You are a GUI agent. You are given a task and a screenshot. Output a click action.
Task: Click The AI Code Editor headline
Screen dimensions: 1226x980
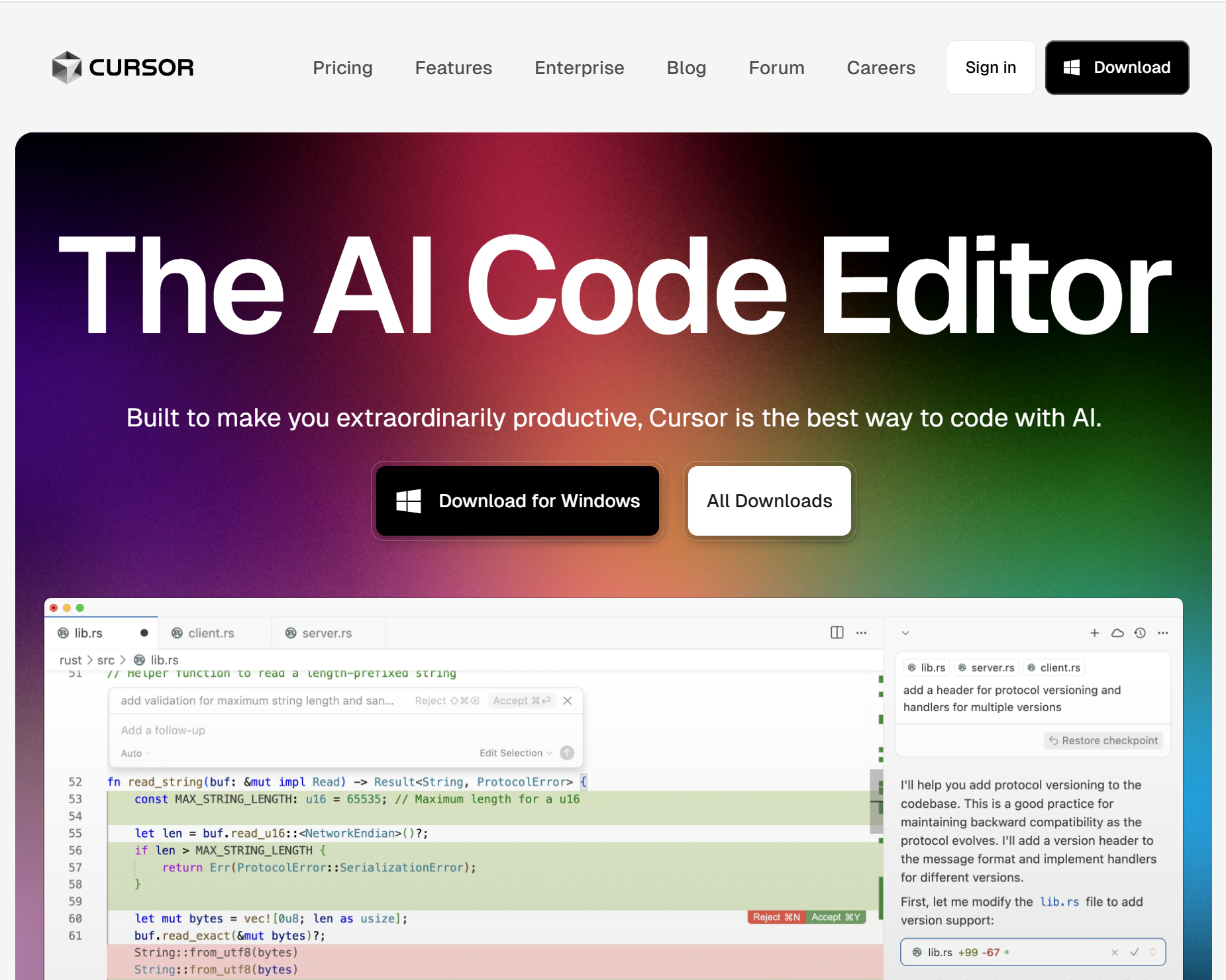[x=615, y=285]
